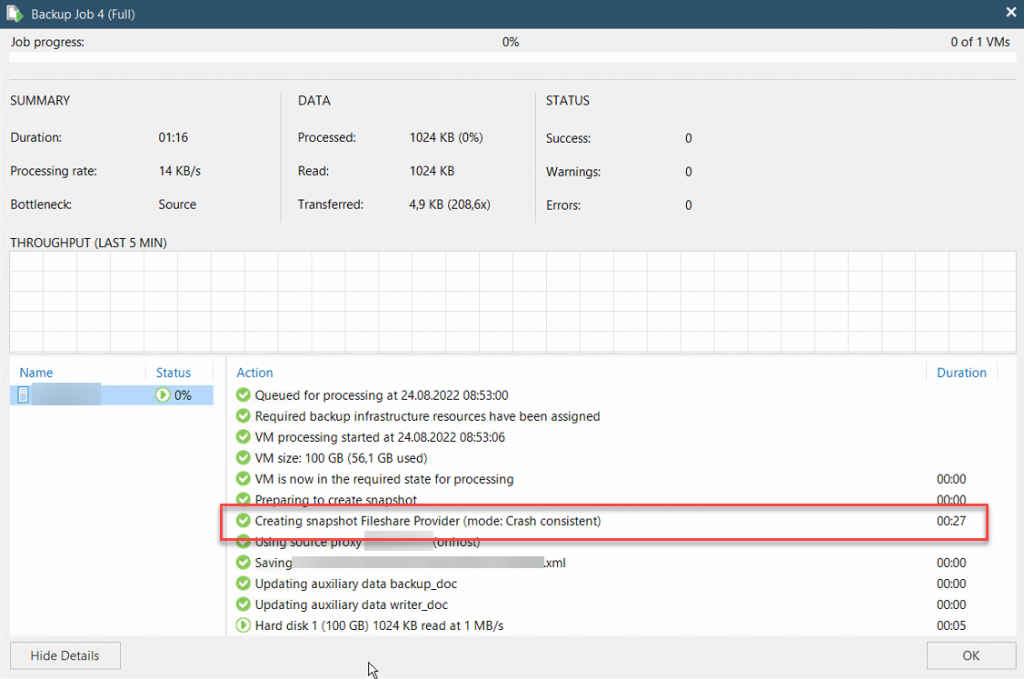The height and width of the screenshot is (679, 1024).
Task: Click the Veeam icon in the title bar
Action: (14, 13)
